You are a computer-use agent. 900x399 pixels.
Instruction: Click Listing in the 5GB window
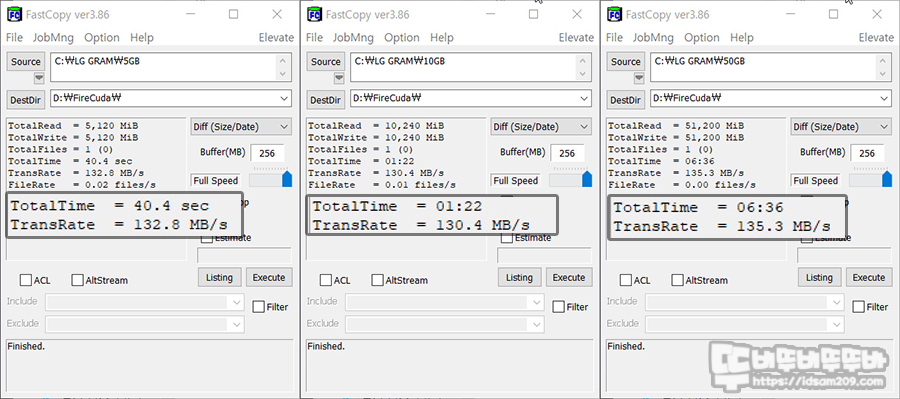219,277
